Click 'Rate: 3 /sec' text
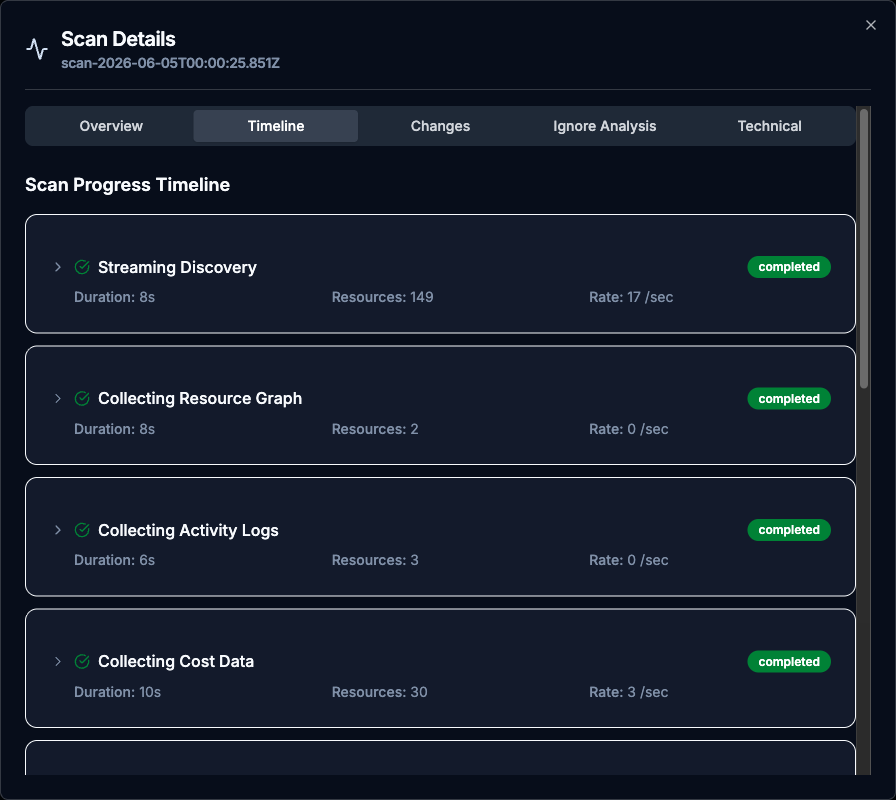Viewport: 896px width, 800px height. click(629, 692)
